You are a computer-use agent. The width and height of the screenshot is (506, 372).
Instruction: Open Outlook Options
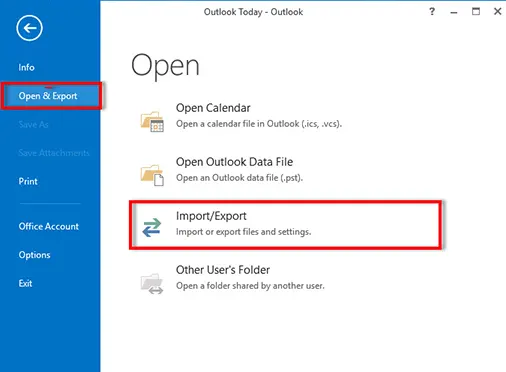click(34, 255)
